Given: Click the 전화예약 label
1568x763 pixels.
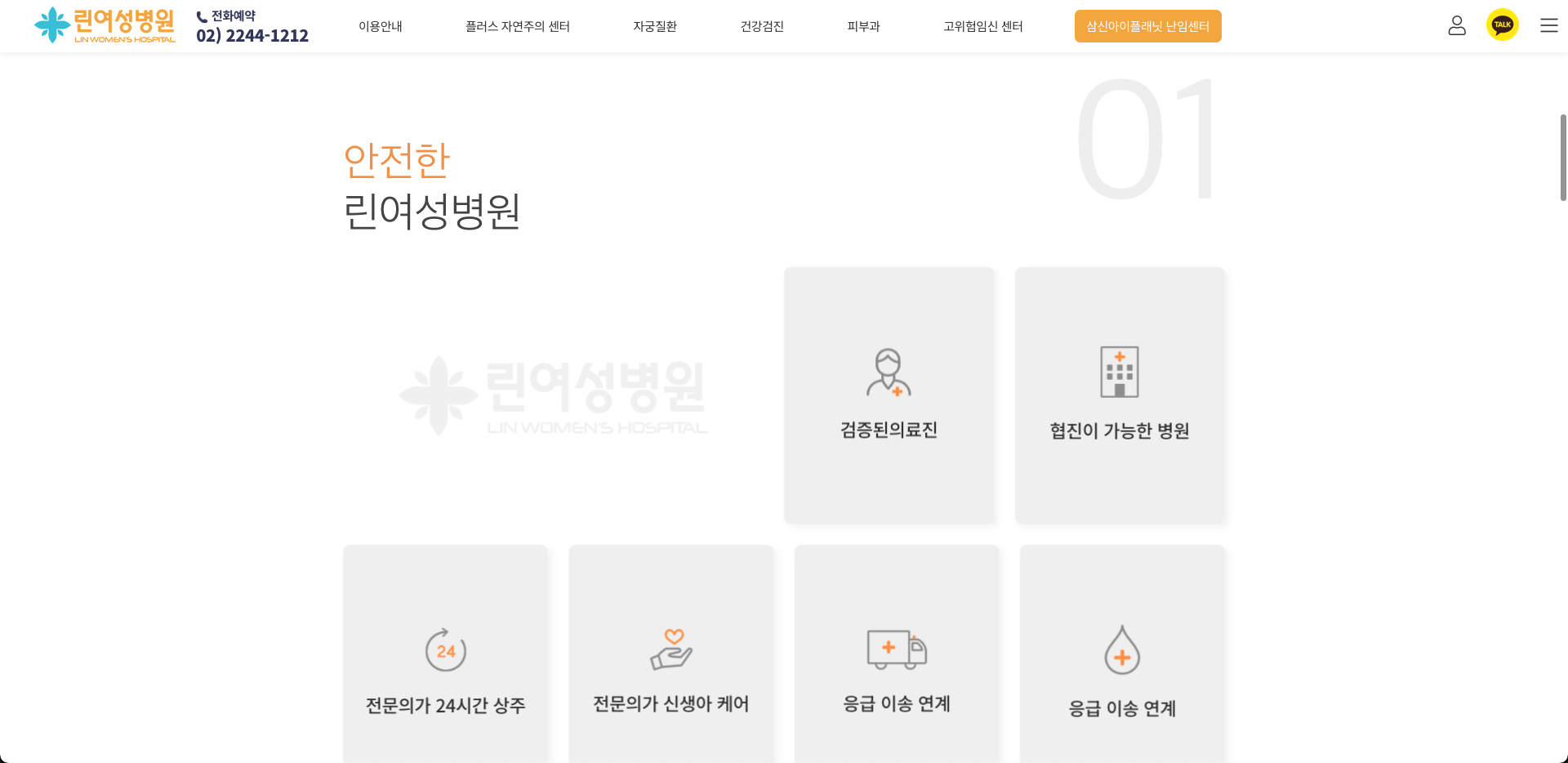Looking at the screenshot, I should click(x=234, y=16).
